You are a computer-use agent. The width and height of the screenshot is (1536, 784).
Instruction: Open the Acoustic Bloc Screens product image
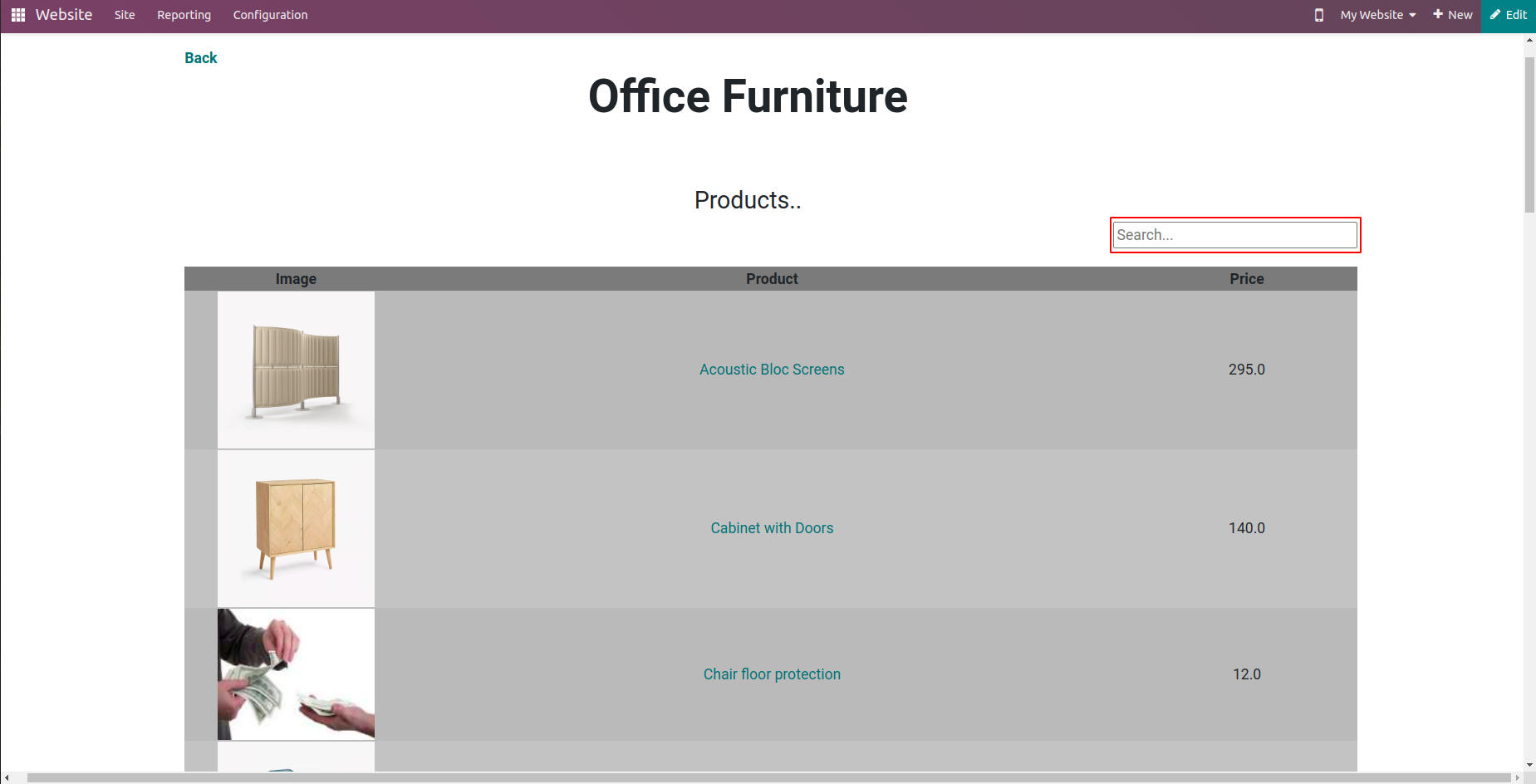[296, 370]
